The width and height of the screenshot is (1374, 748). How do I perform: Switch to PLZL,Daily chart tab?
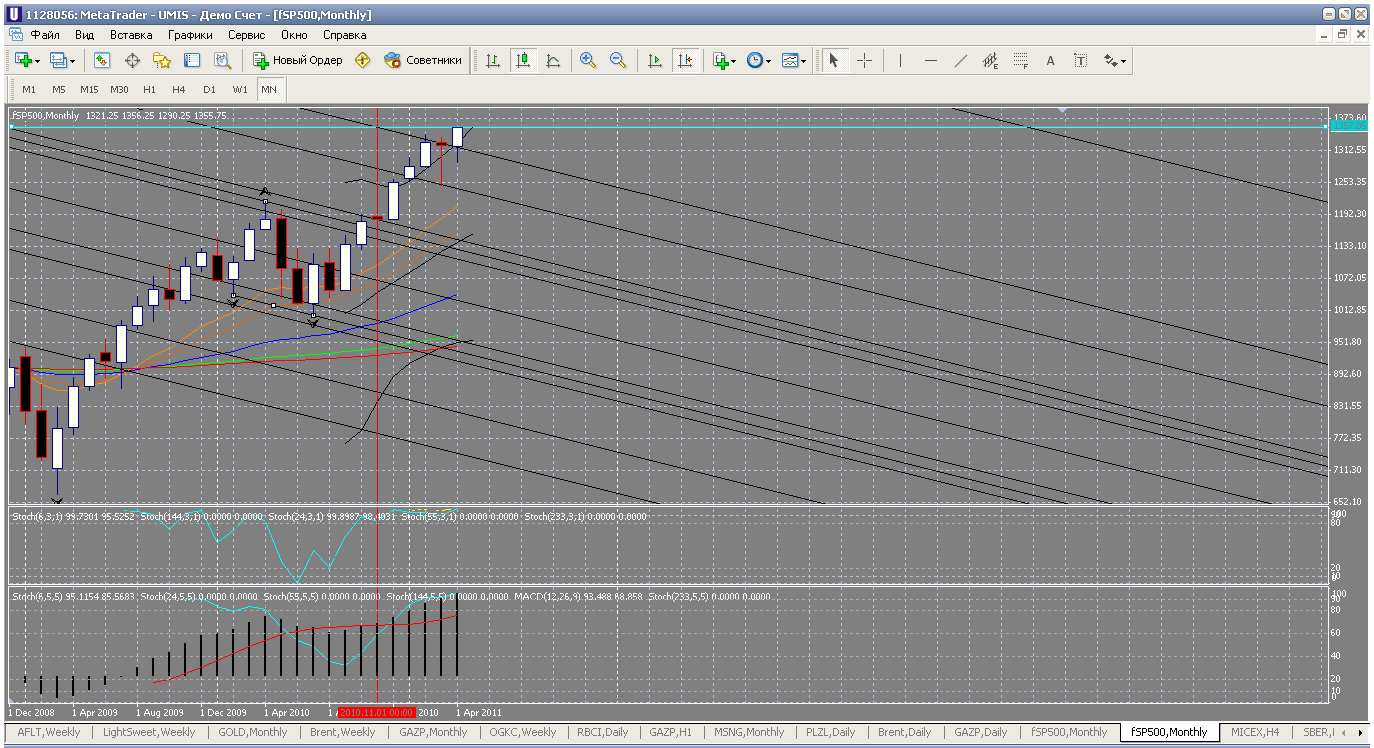[x=831, y=732]
